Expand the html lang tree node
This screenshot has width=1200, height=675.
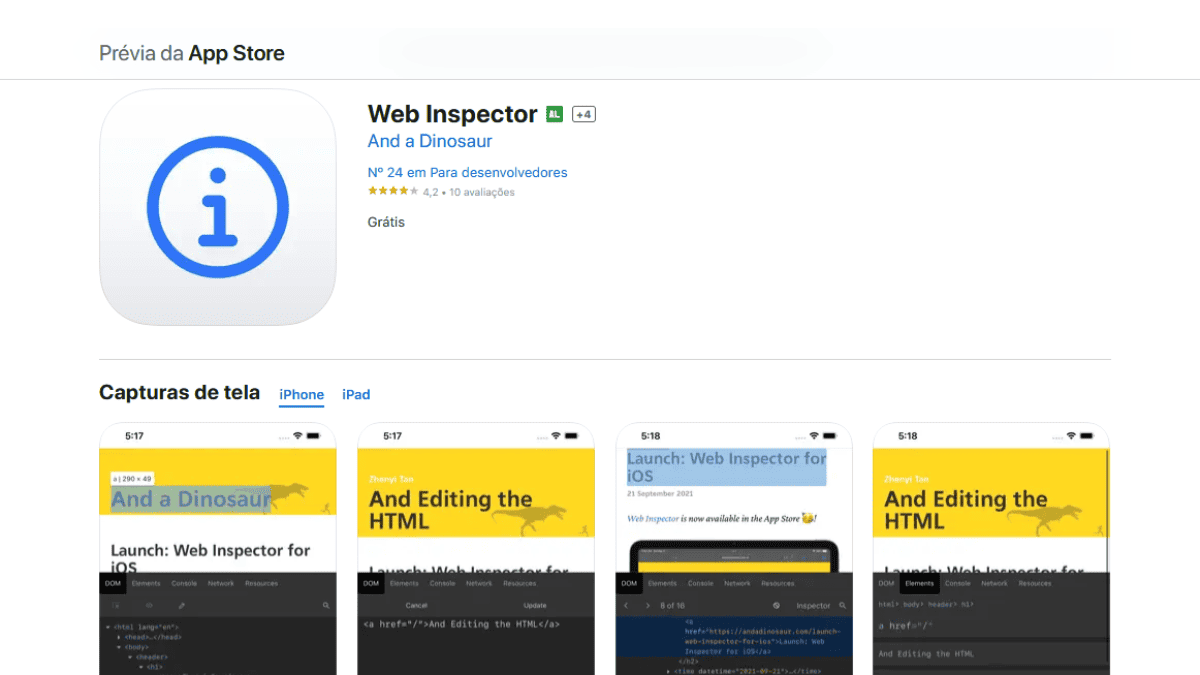pyautogui.click(x=108, y=627)
